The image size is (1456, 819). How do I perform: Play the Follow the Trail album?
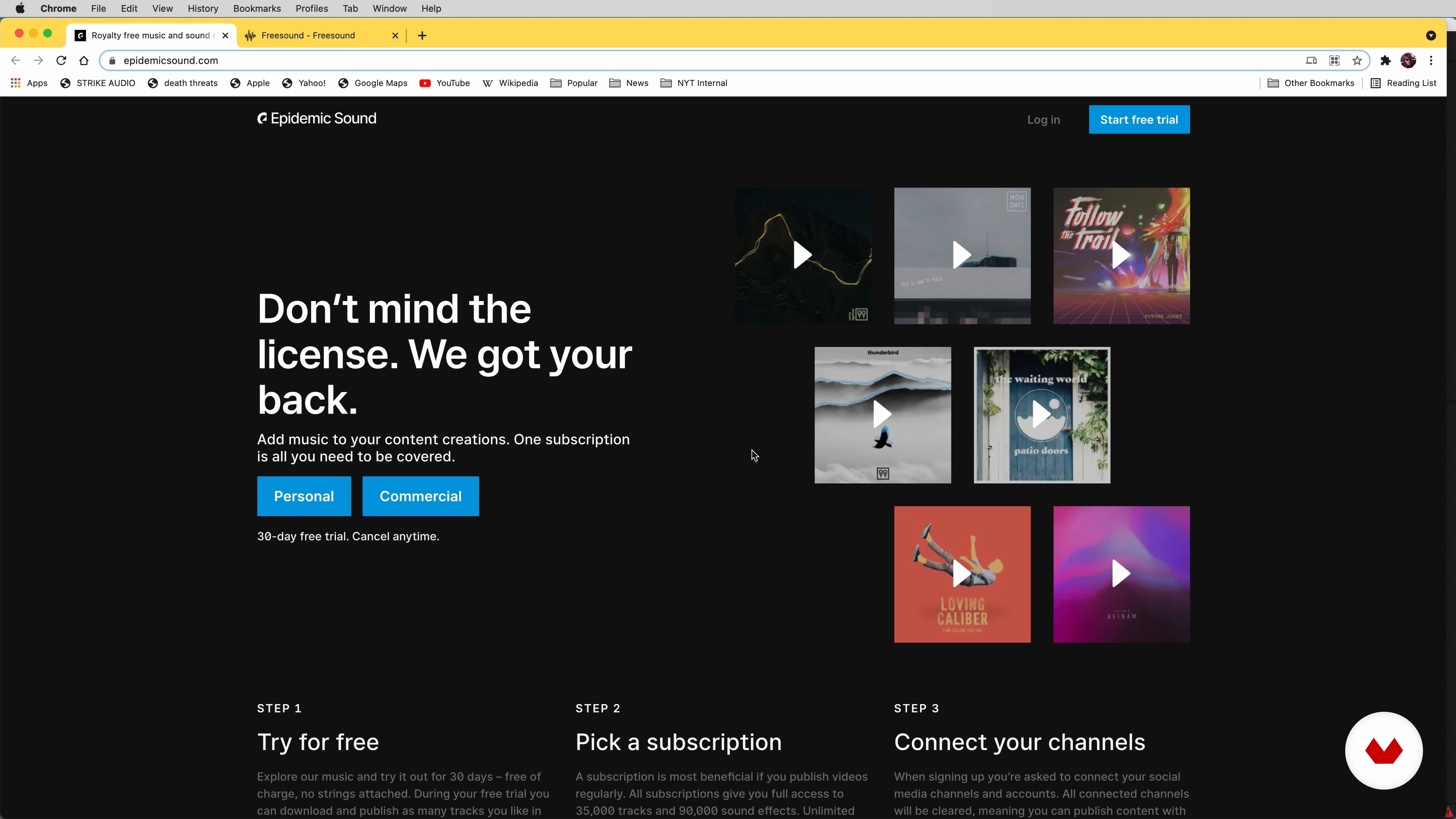(1122, 256)
